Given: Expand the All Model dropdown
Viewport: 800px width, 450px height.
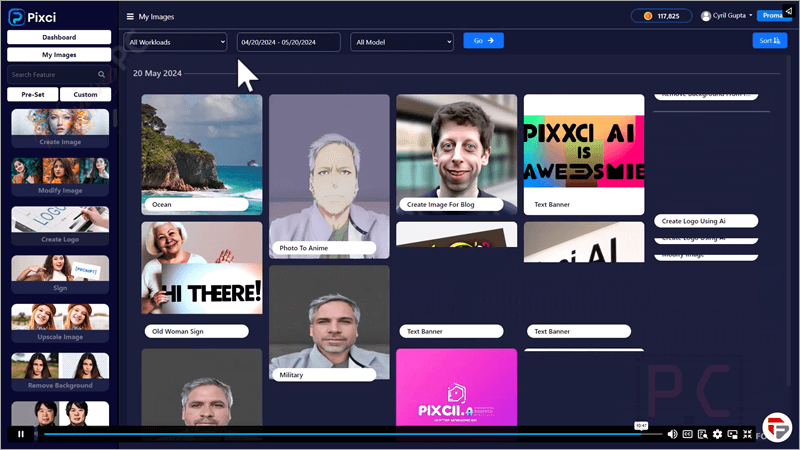Looking at the screenshot, I should 402,42.
